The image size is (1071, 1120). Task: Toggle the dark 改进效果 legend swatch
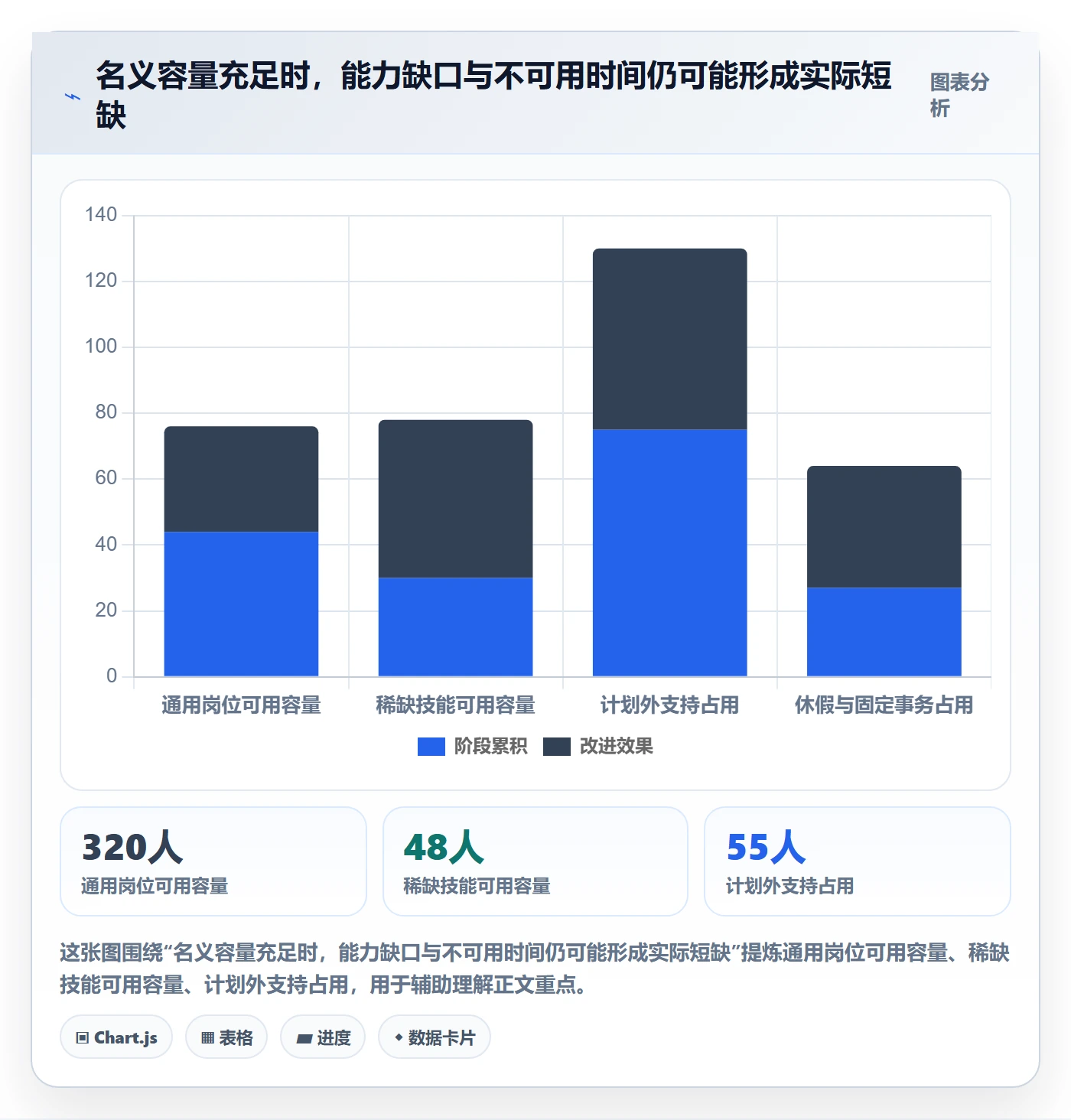557,747
